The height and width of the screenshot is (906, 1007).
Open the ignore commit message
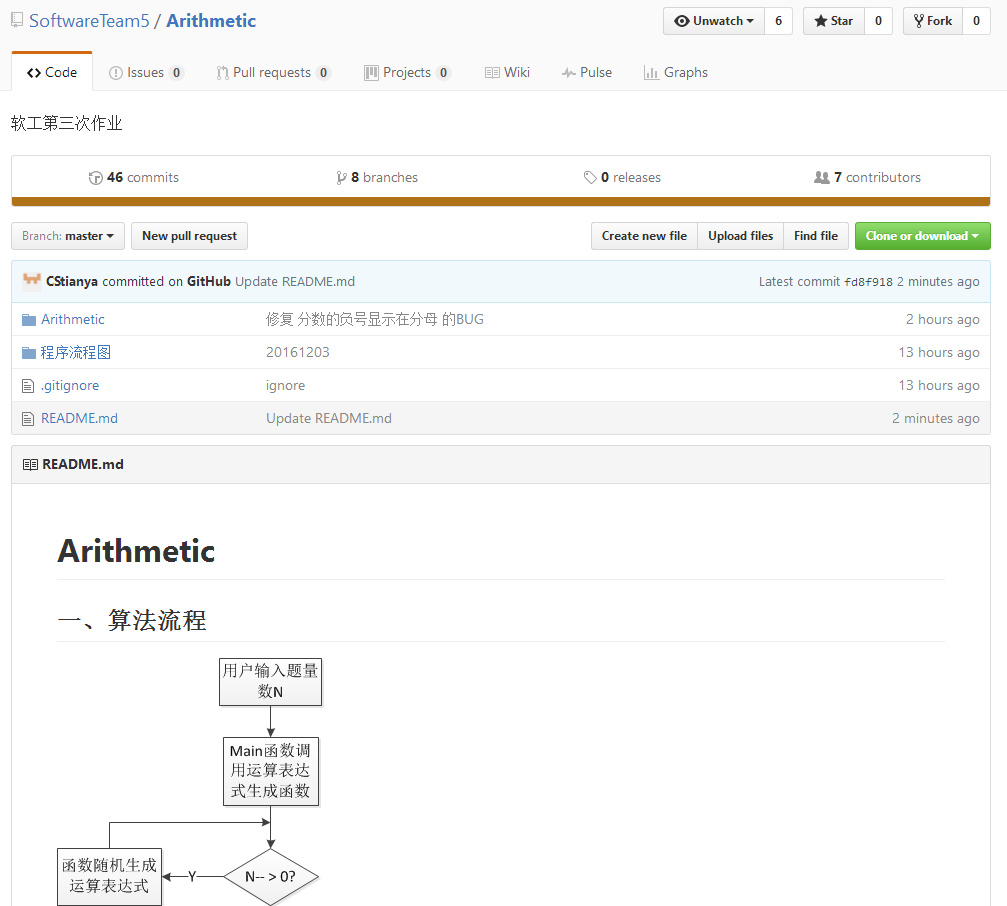pyautogui.click(x=285, y=385)
